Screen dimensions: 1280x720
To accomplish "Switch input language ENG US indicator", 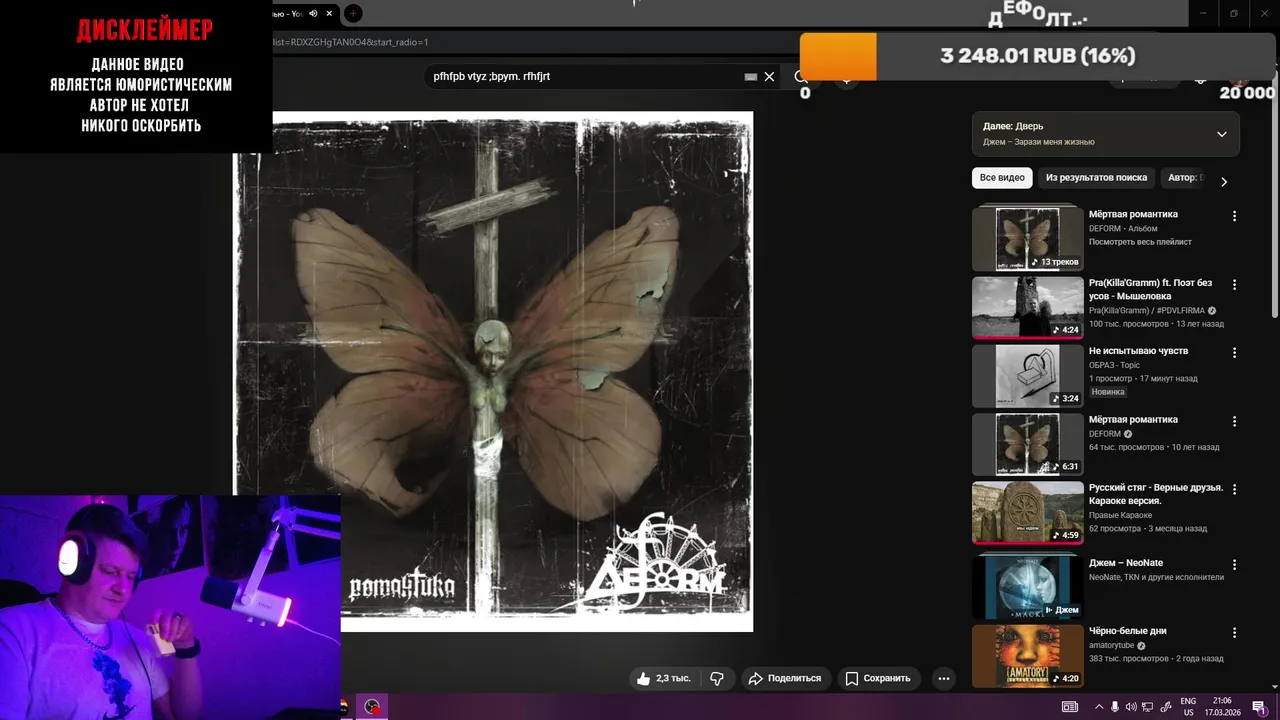I will (x=1188, y=707).
